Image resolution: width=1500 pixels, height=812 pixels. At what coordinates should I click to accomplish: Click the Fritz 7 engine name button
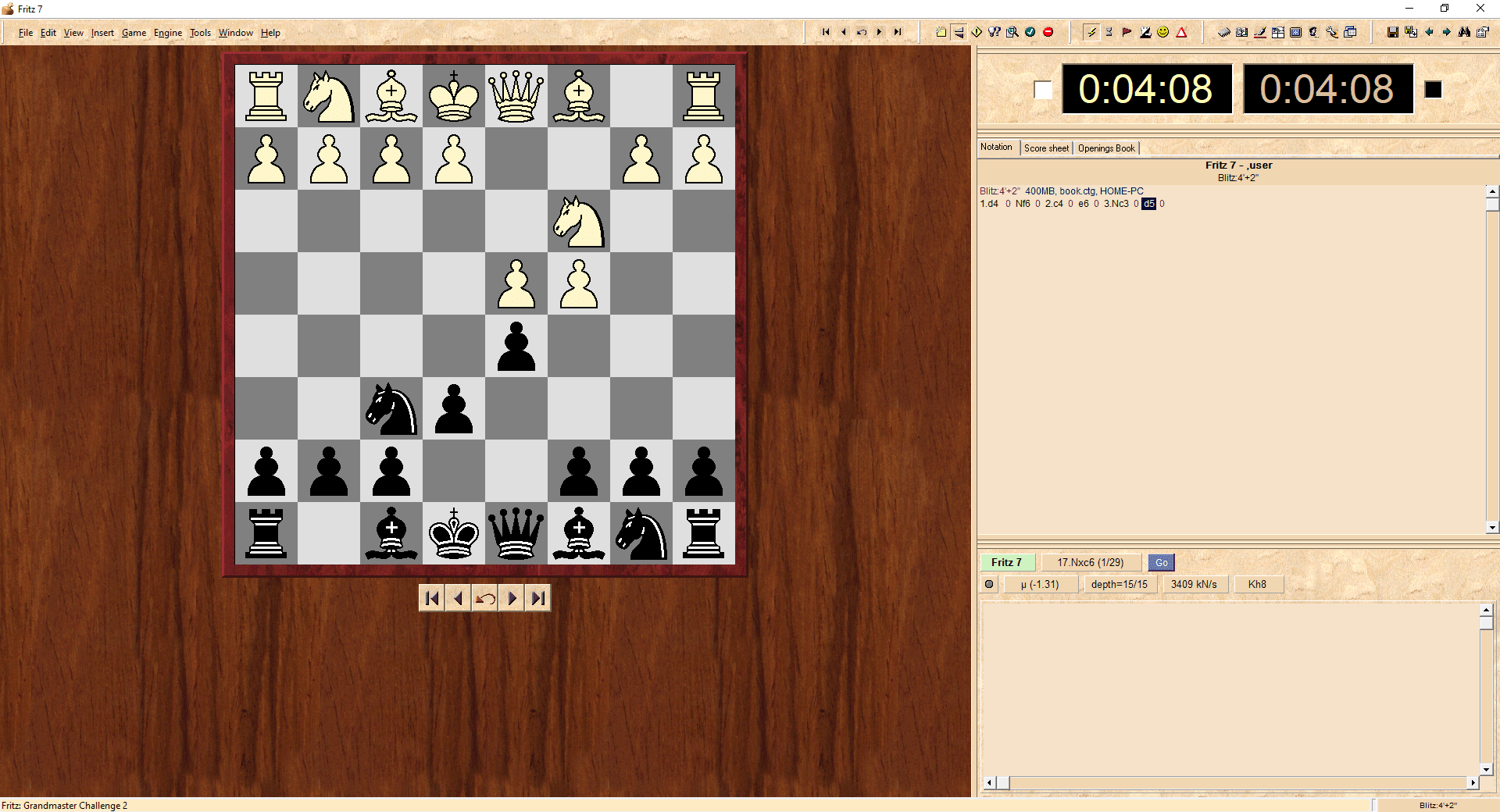pos(1006,562)
